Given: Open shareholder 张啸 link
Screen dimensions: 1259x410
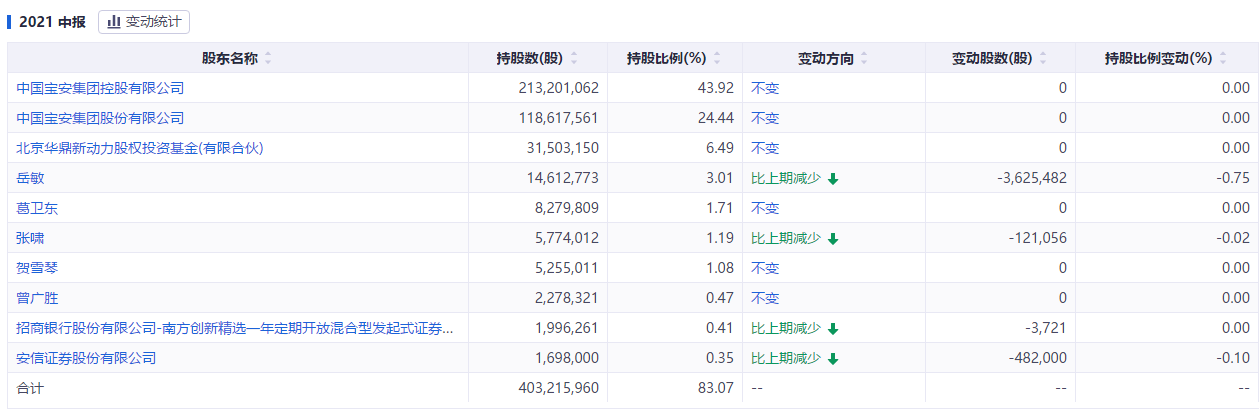Looking at the screenshot, I should point(30,238).
